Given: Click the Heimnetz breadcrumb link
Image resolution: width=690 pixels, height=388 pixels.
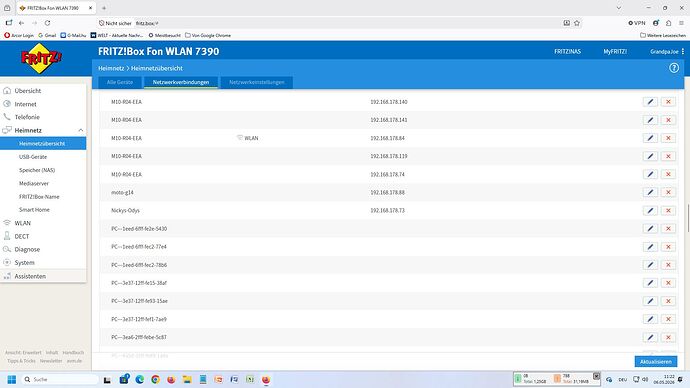Looking at the screenshot, I should tap(111, 68).
